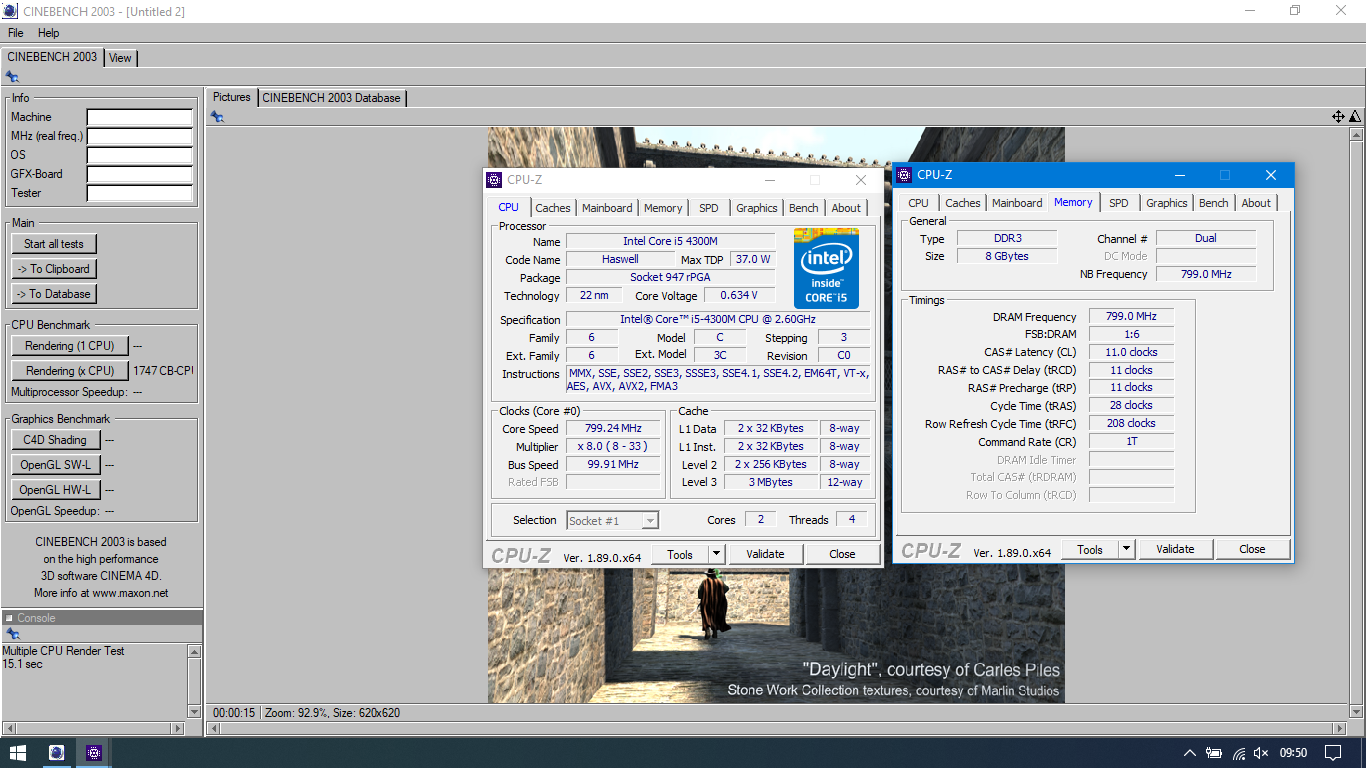Click the move arrows icon at the picture panel's top right
The width and height of the screenshot is (1366, 768).
click(1338, 117)
